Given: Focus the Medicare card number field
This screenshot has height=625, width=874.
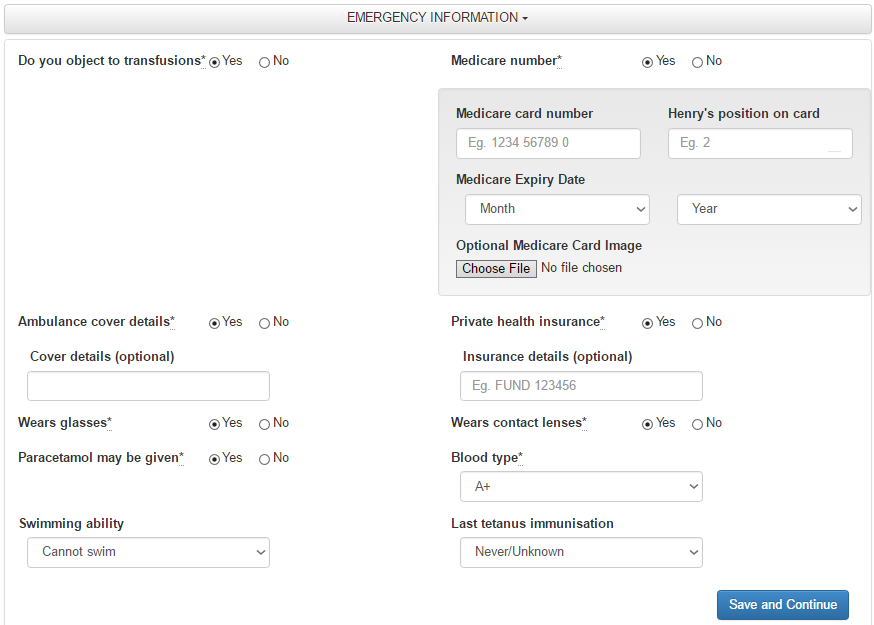Looking at the screenshot, I should click(x=548, y=143).
